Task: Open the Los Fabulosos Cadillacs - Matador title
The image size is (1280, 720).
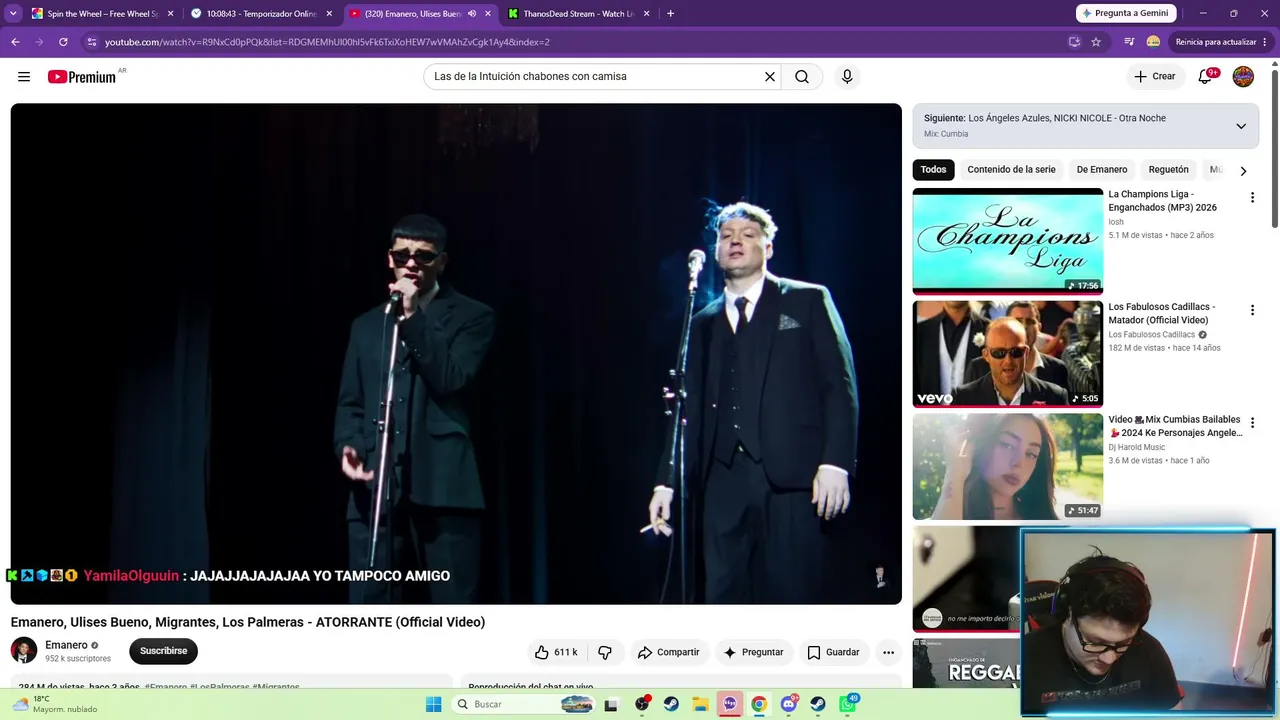Action: pos(1162,314)
